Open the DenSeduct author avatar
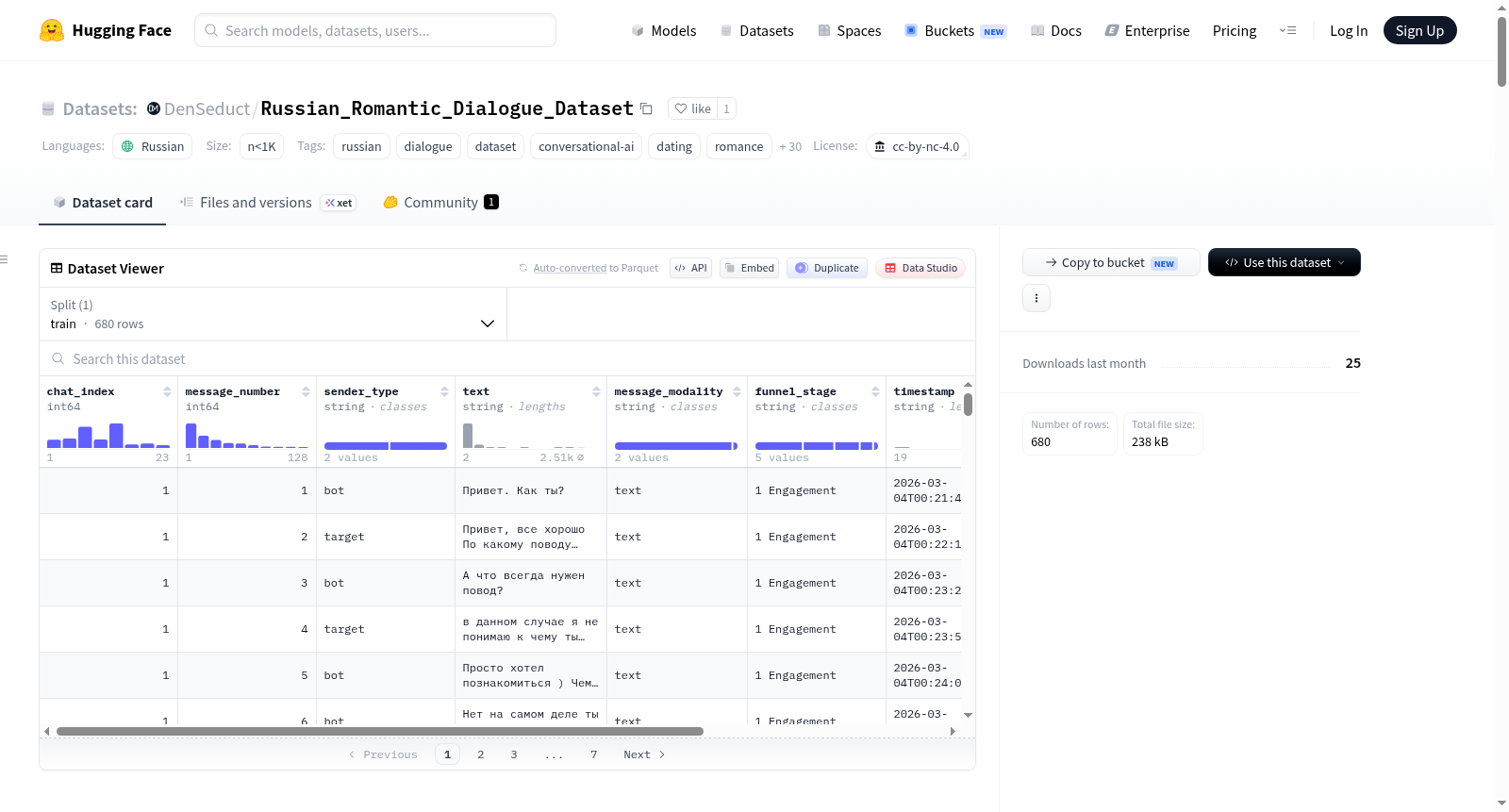Viewport: 1509px width, 812px height. click(154, 108)
